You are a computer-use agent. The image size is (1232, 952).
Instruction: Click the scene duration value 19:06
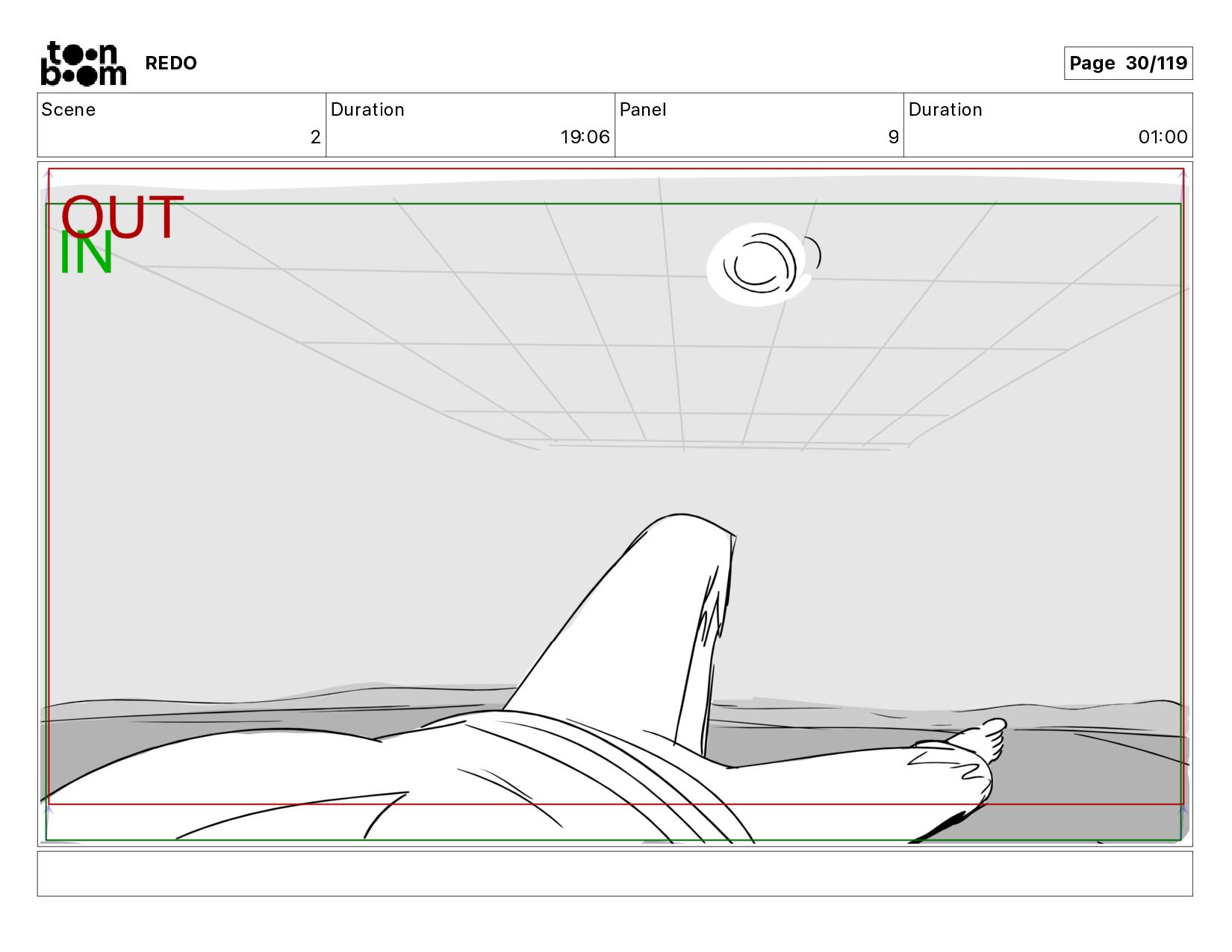point(585,137)
